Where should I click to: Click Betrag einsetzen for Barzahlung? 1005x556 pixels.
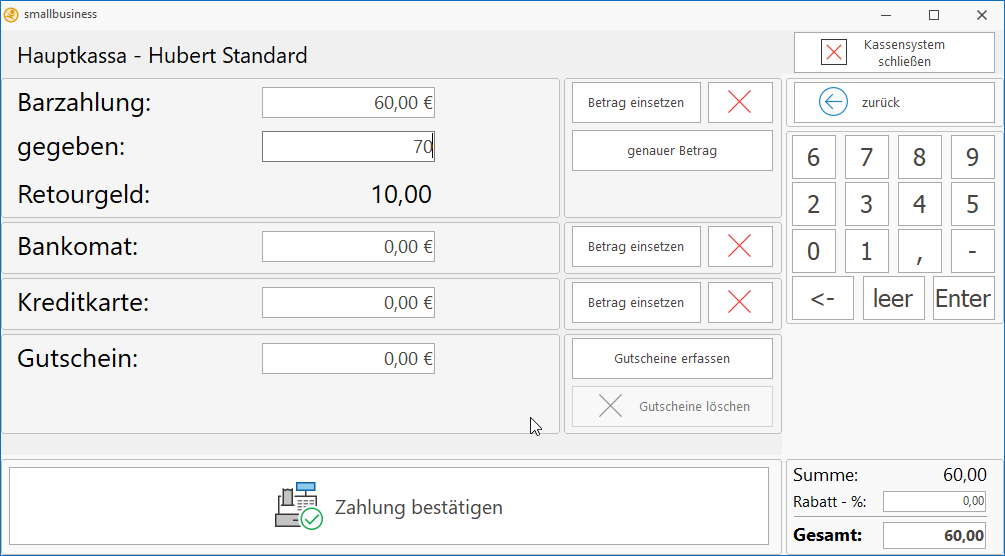pyautogui.click(x=636, y=102)
